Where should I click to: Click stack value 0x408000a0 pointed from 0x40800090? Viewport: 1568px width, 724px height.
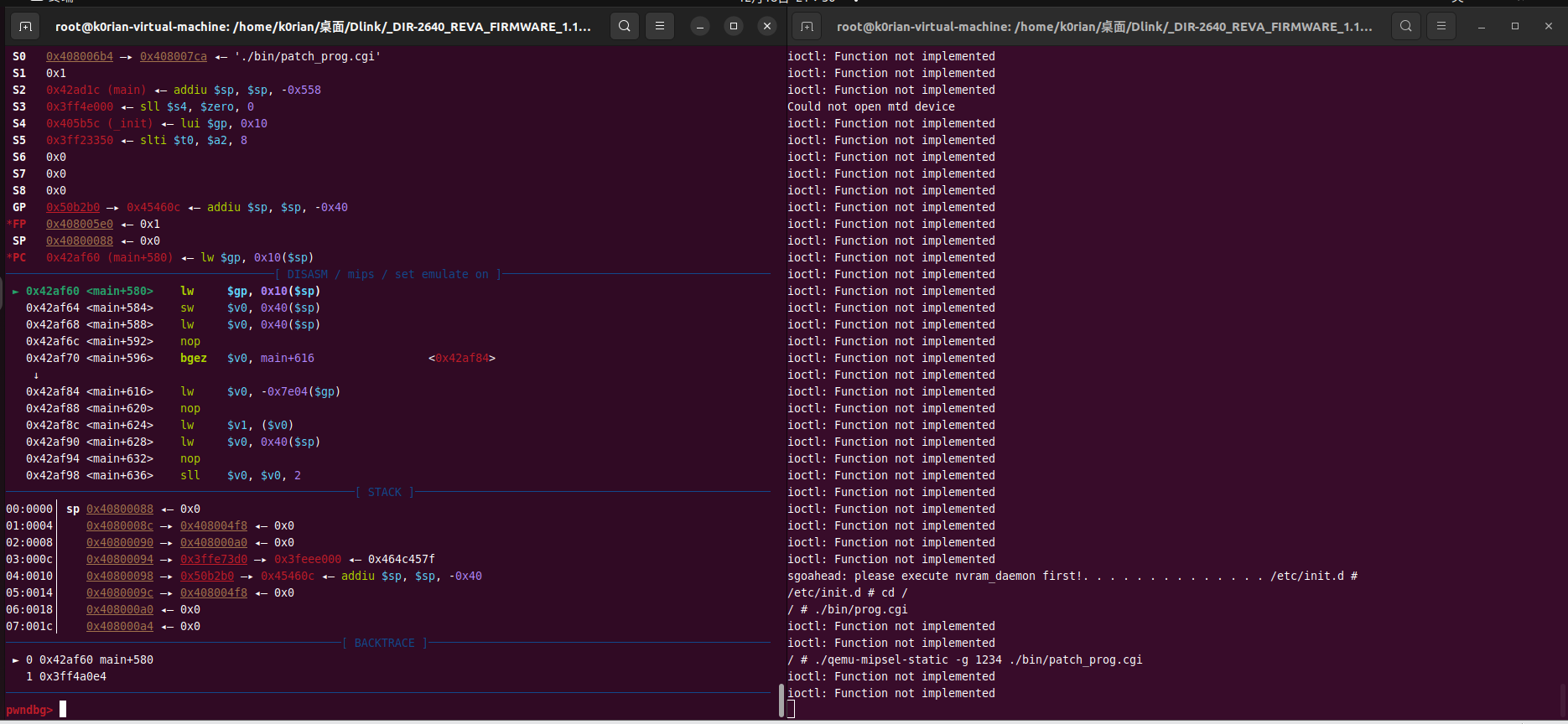(x=214, y=542)
